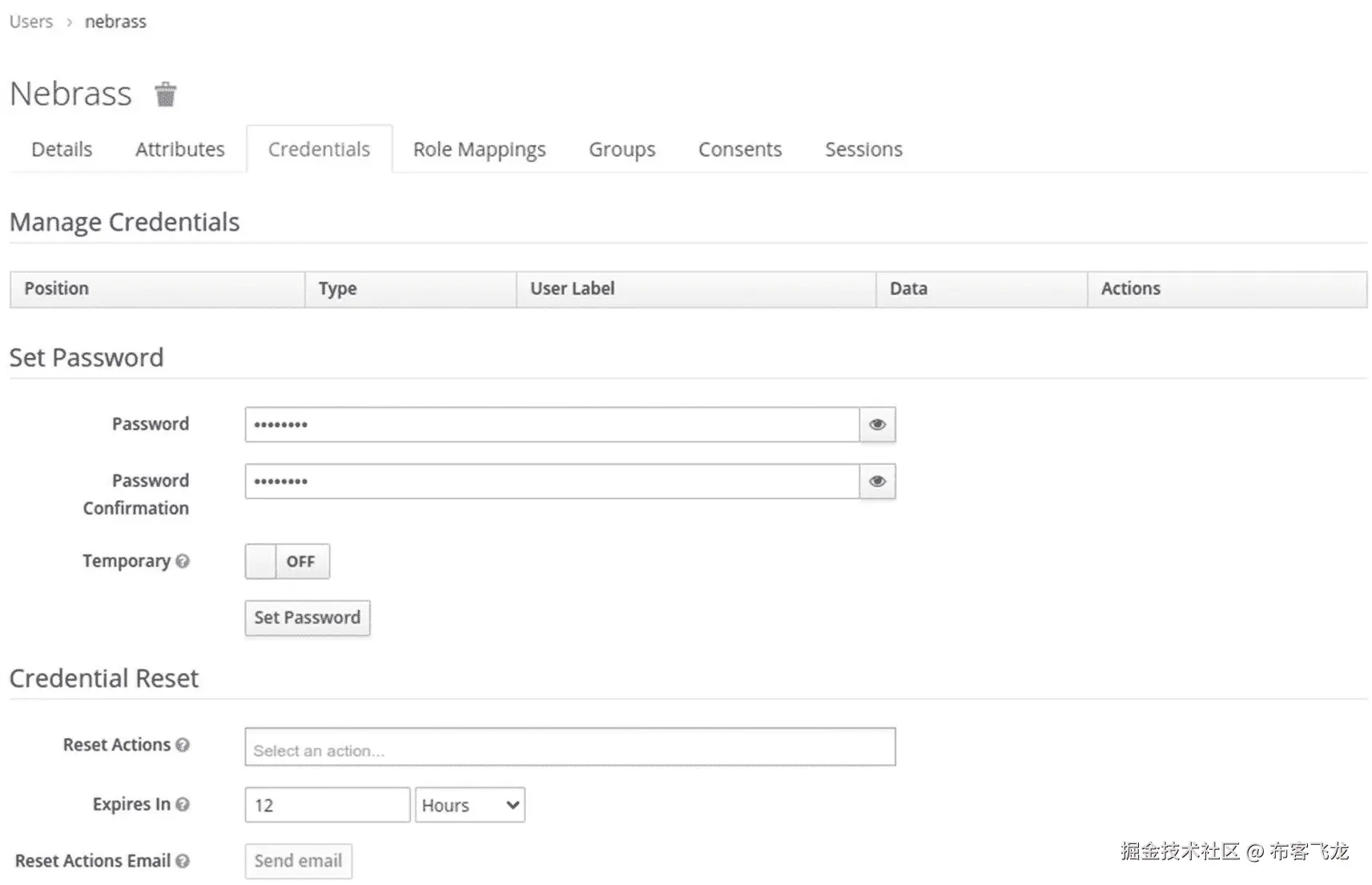Go to the Attributes tab
This screenshot has height=885, width=1372.
tap(179, 150)
